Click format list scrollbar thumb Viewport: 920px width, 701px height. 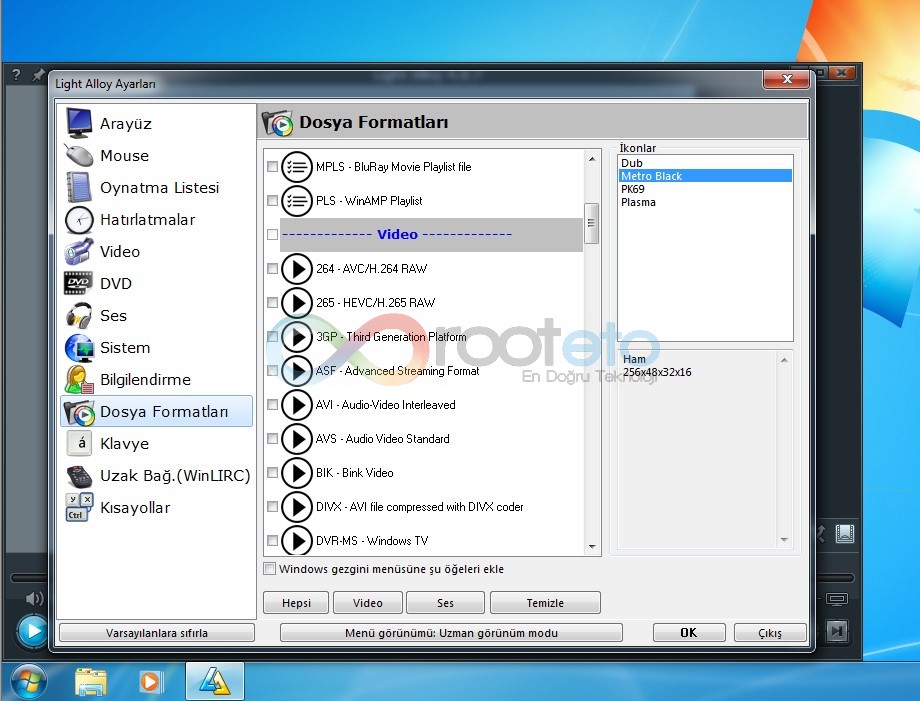point(591,223)
